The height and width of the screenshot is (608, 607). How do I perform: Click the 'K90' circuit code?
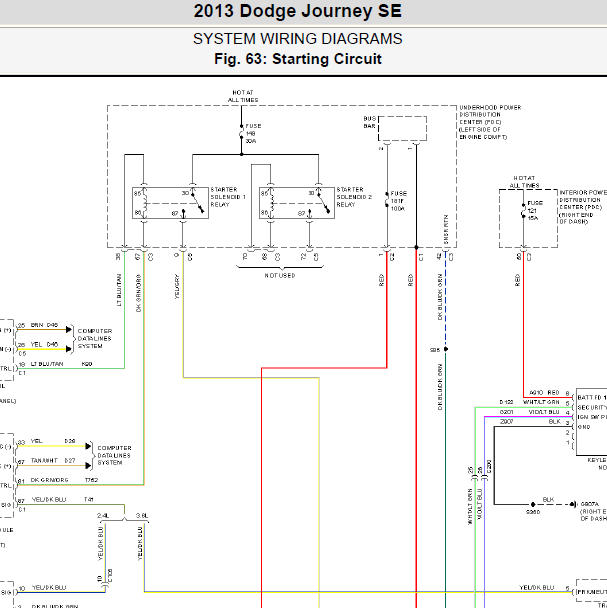87,364
